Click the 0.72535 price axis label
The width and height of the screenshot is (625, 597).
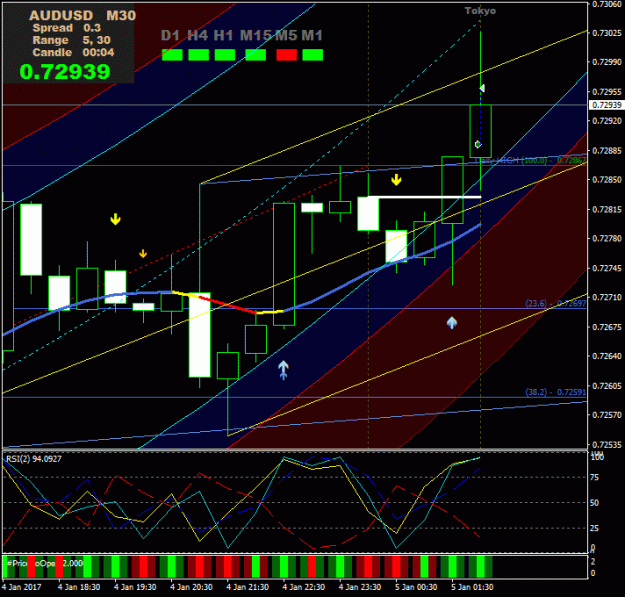(606, 444)
